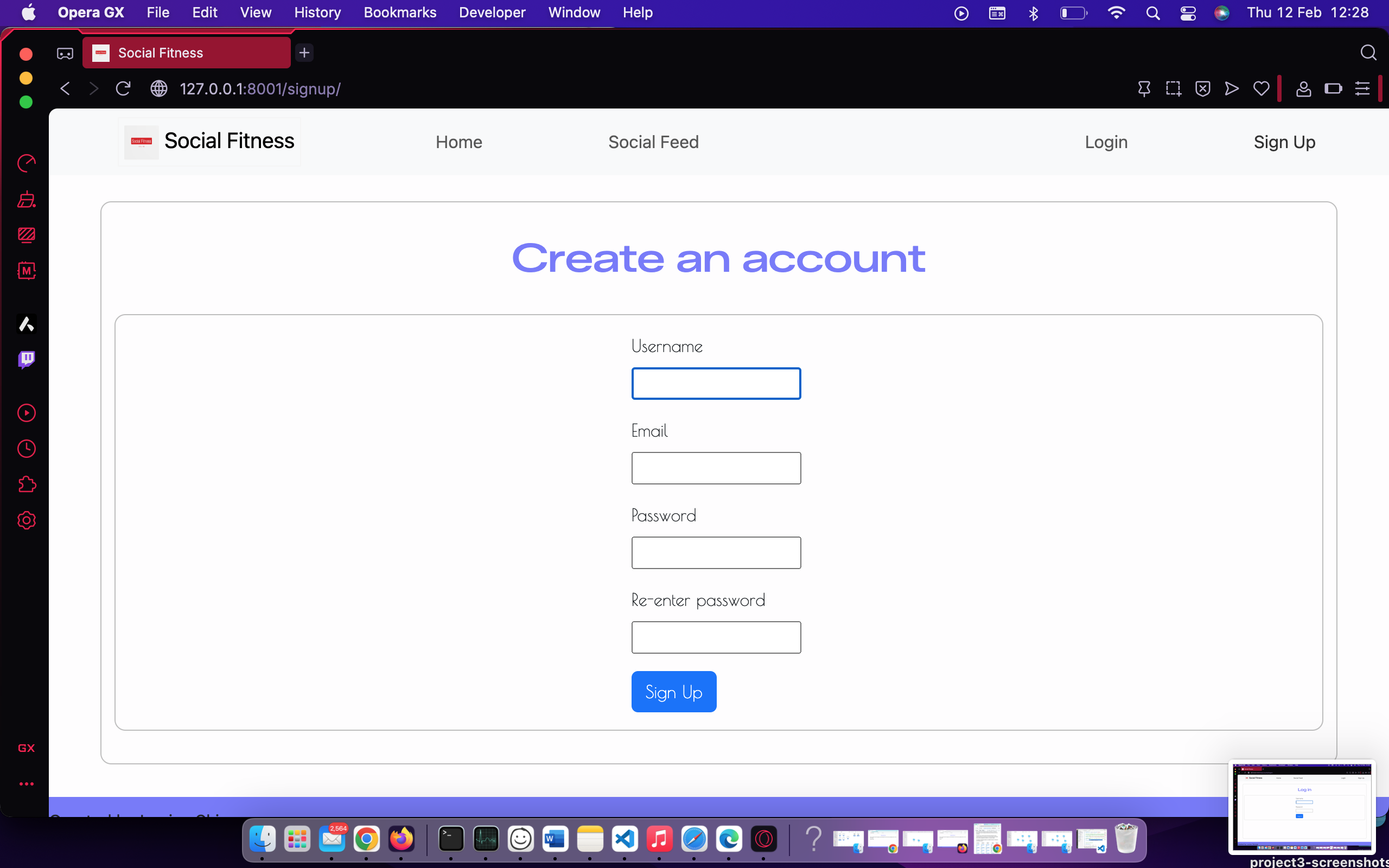Open Twitch in the sidebar

tap(27, 360)
